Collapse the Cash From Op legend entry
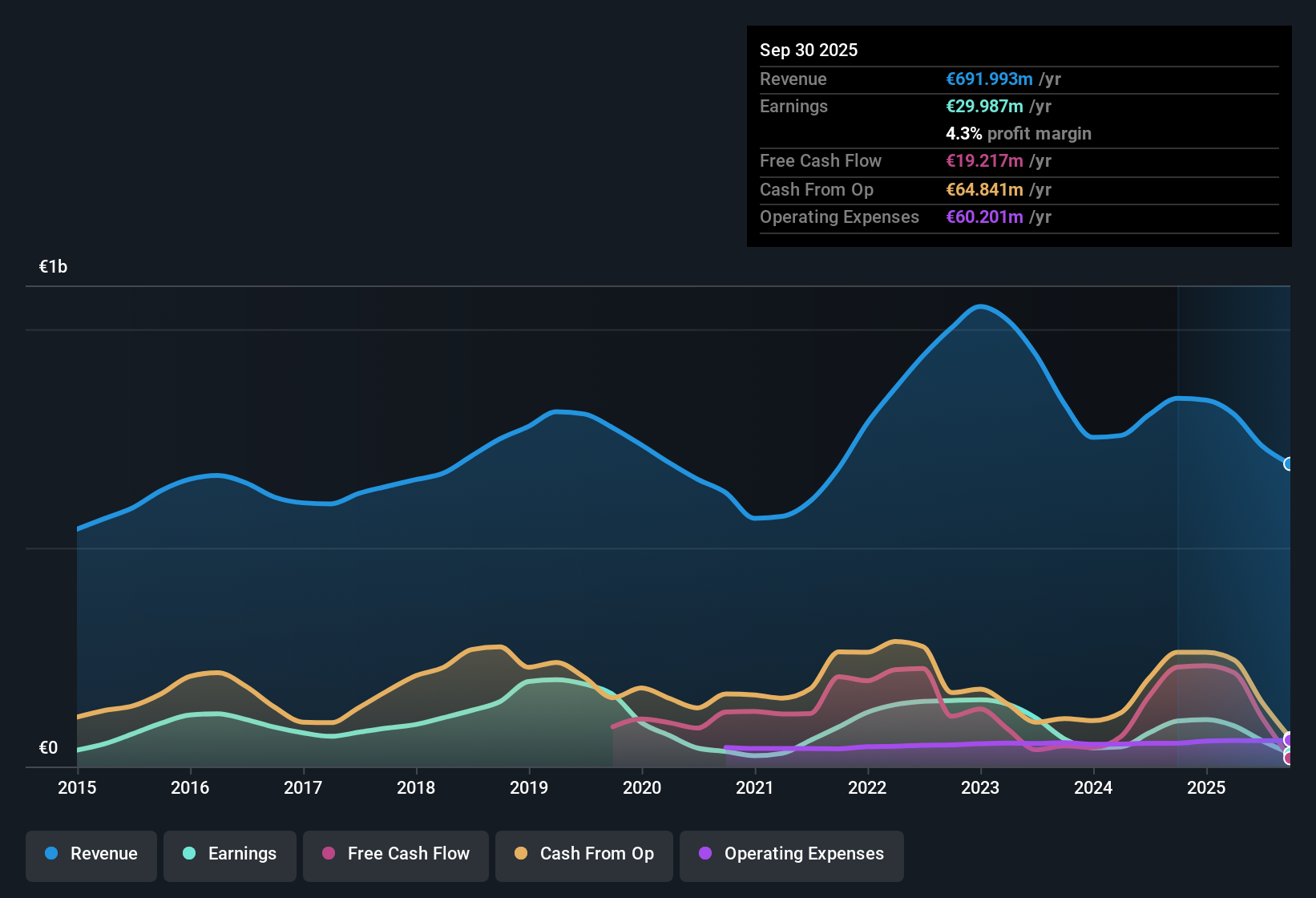 583,854
